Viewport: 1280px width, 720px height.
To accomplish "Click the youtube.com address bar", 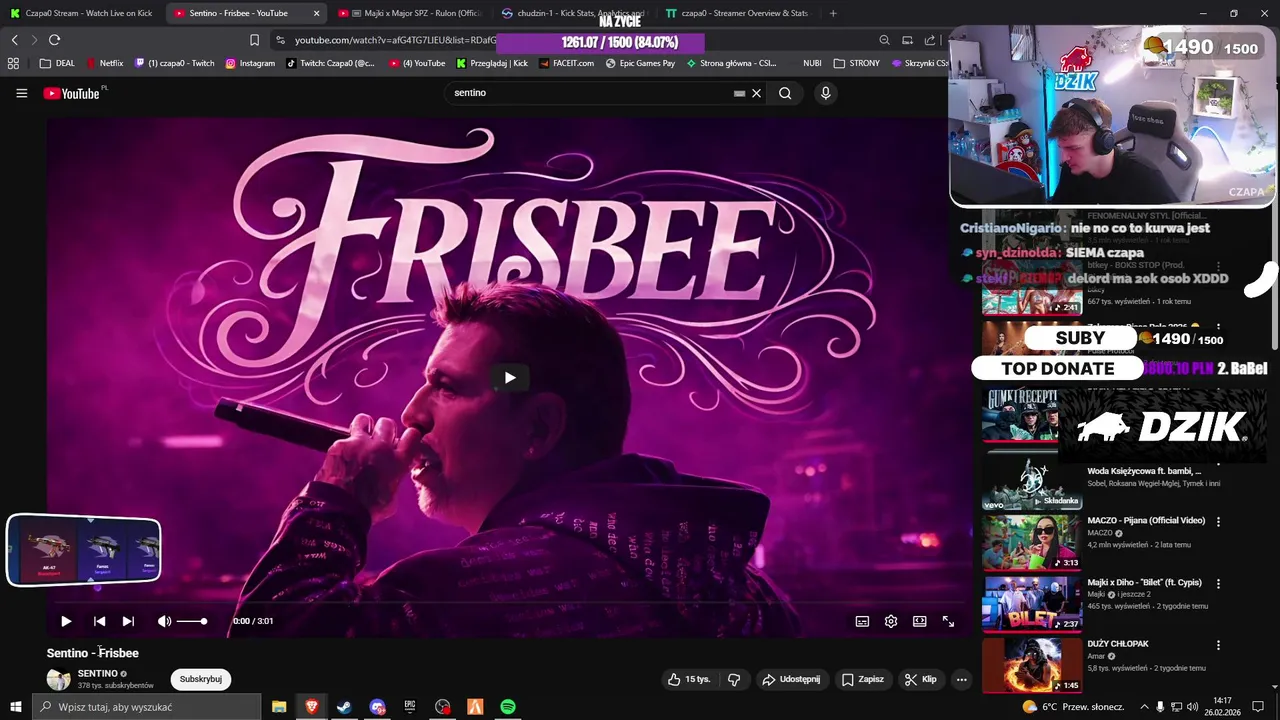I will click(395, 40).
